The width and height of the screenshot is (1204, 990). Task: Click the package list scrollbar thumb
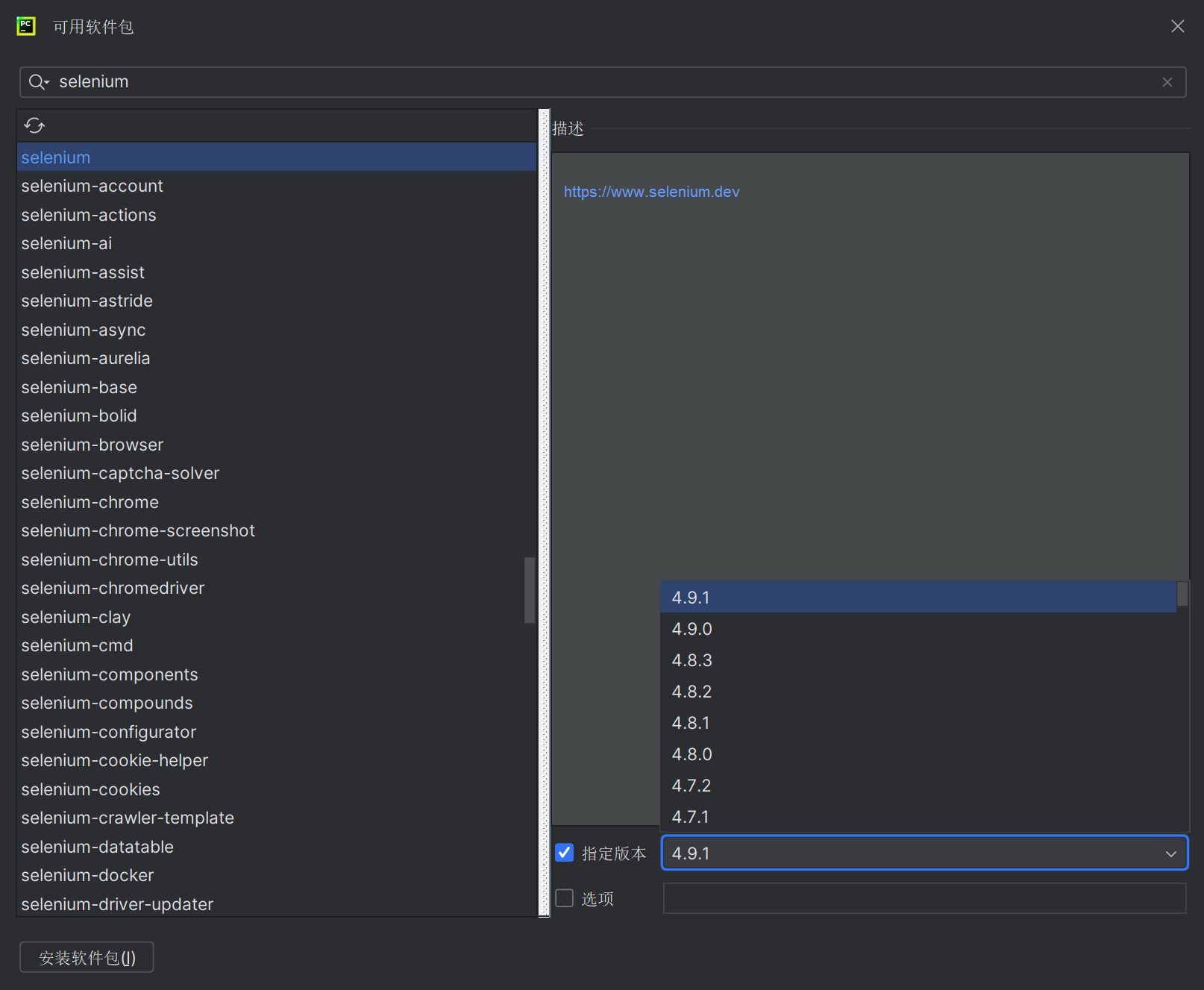pyautogui.click(x=530, y=589)
